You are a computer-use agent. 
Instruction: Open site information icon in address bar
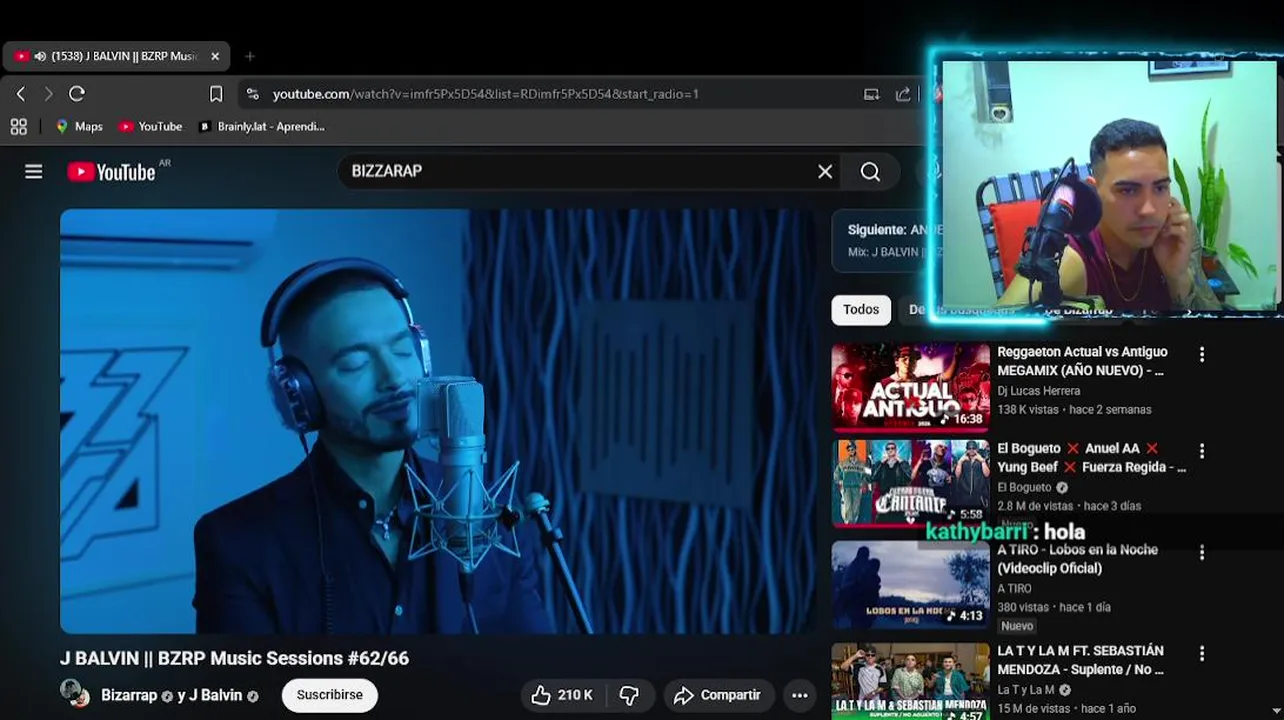coord(253,94)
